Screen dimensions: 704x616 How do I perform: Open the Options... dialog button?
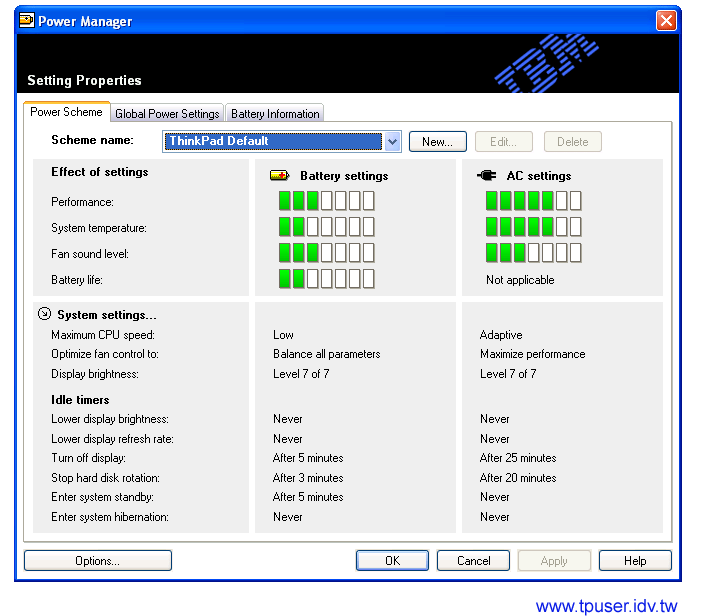pyautogui.click(x=97, y=561)
